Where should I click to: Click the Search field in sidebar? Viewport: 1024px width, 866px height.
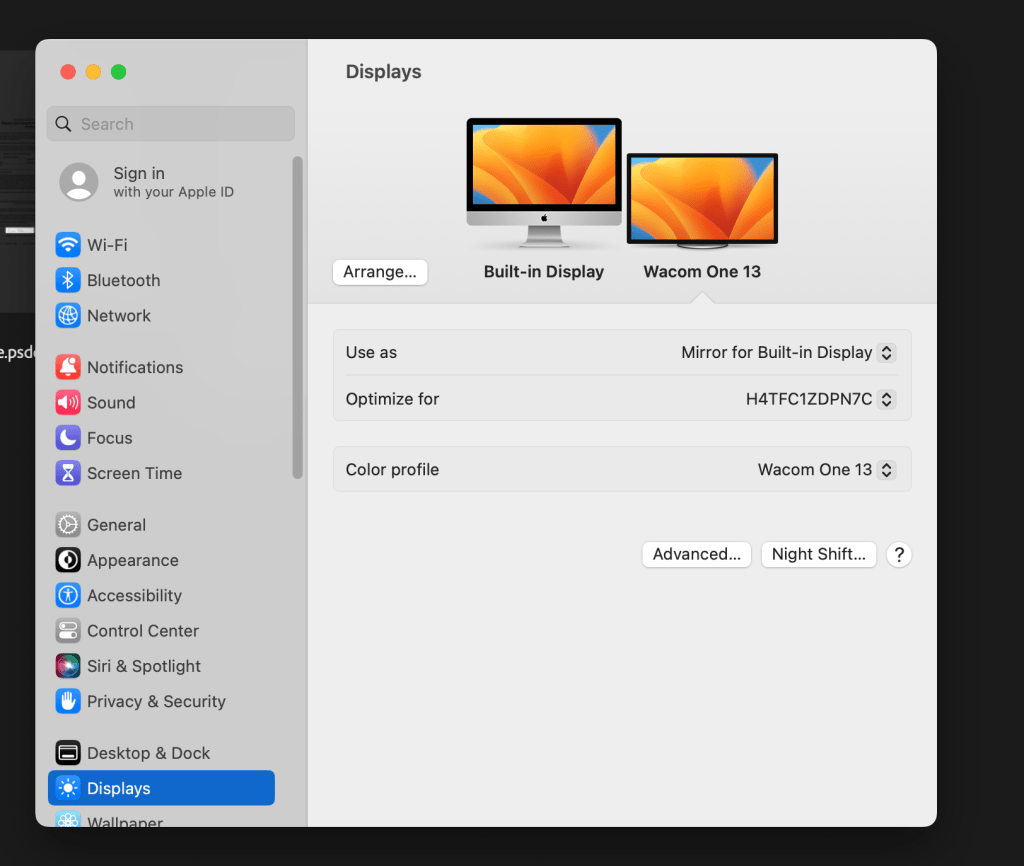tap(172, 124)
